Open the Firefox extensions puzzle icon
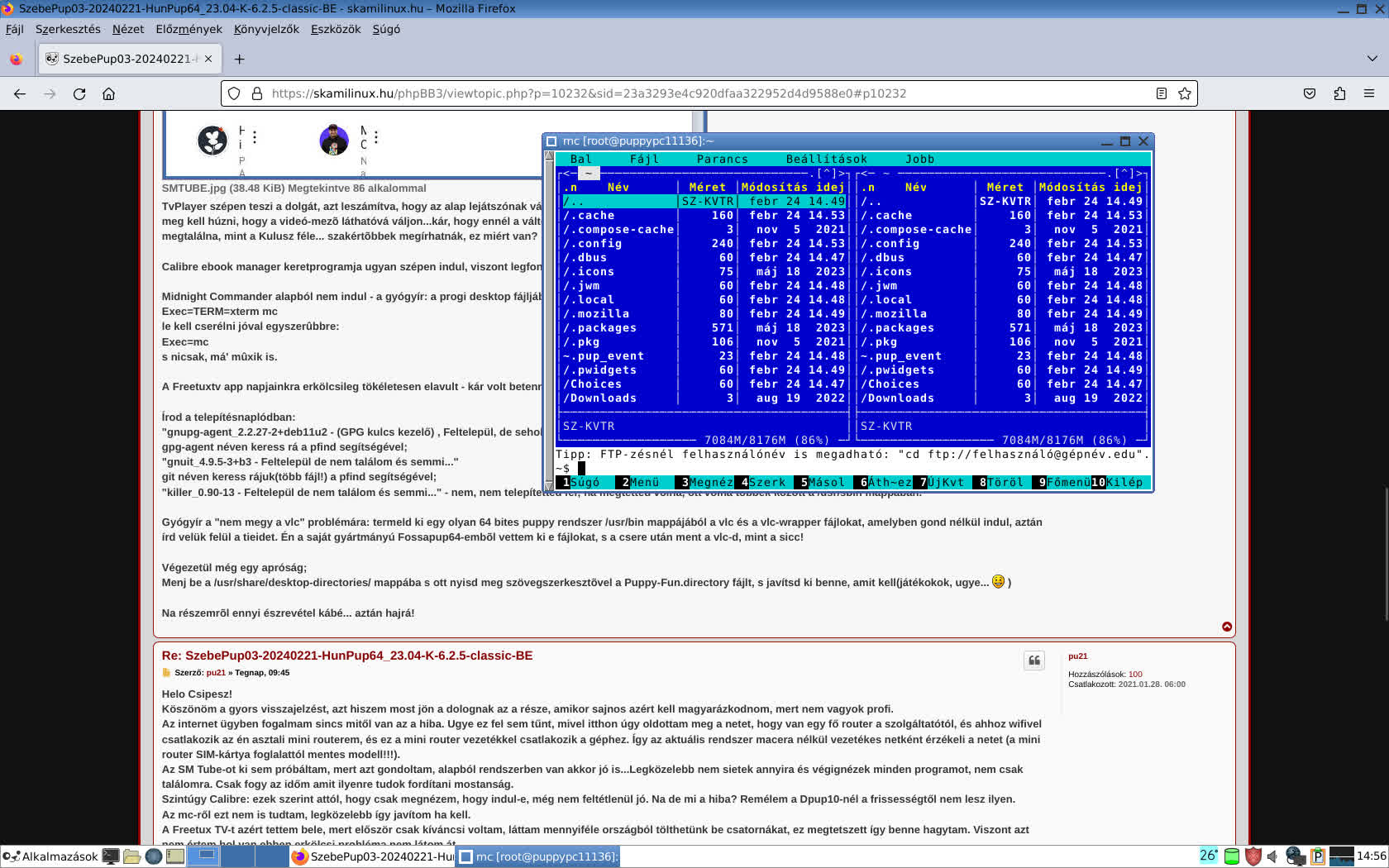 click(1339, 93)
